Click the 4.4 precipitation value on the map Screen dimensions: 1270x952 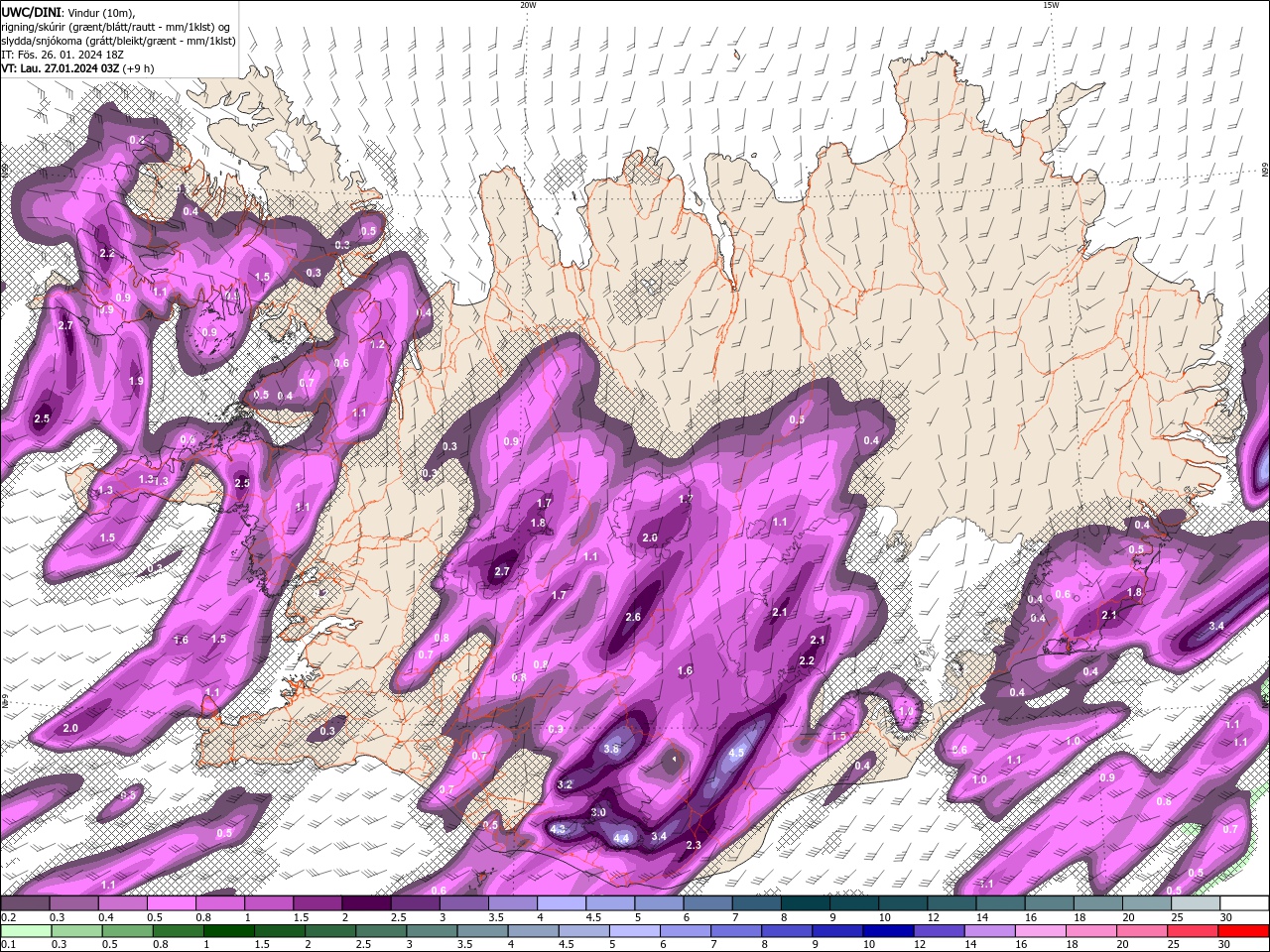tap(622, 838)
